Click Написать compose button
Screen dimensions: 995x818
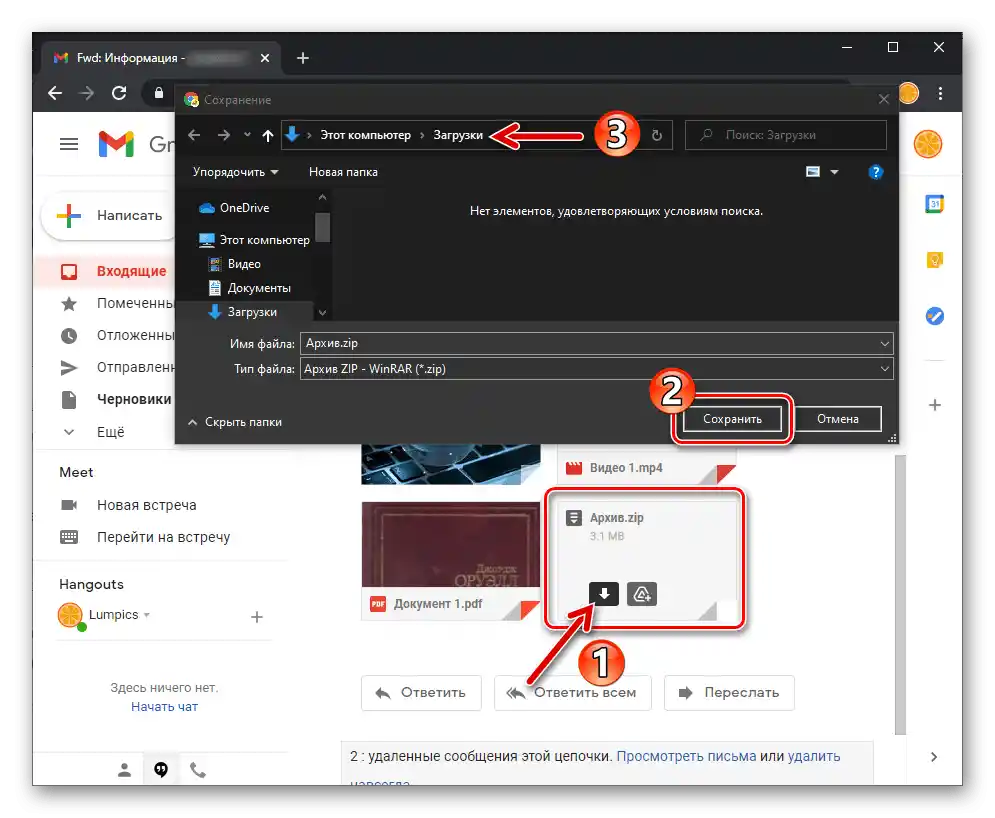pos(109,216)
